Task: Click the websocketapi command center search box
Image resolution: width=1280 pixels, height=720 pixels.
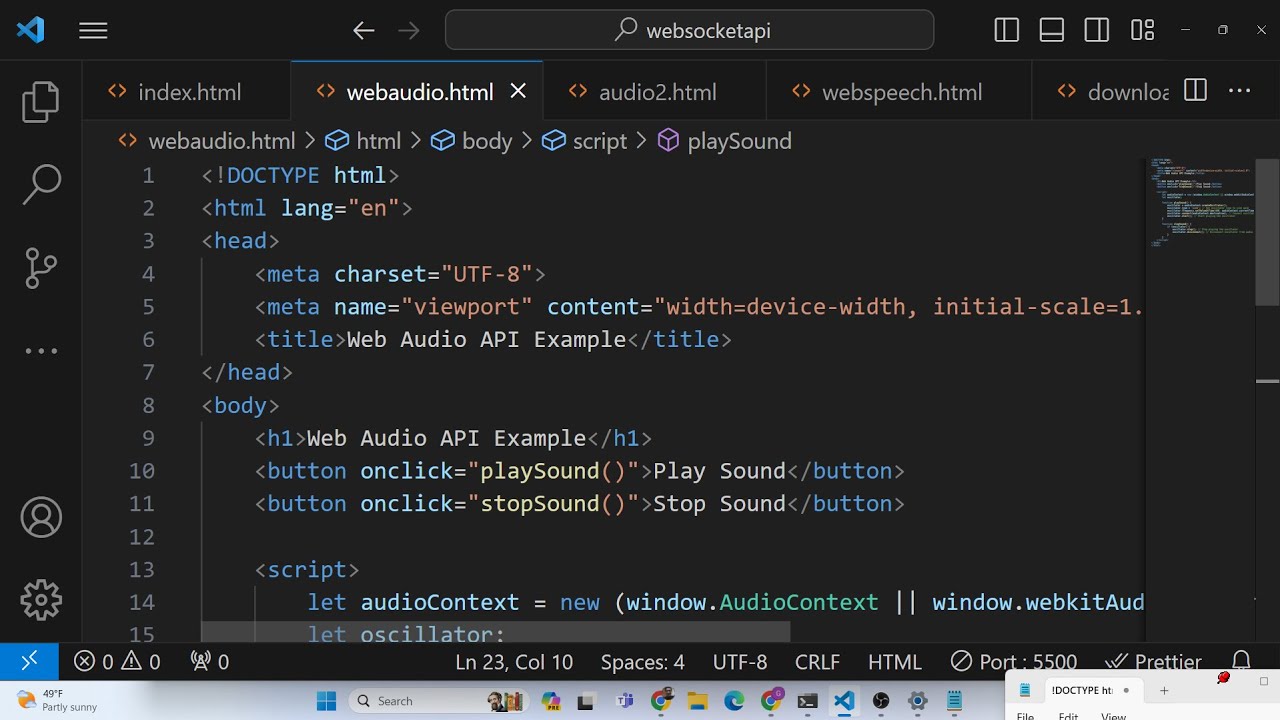Action: click(x=690, y=31)
